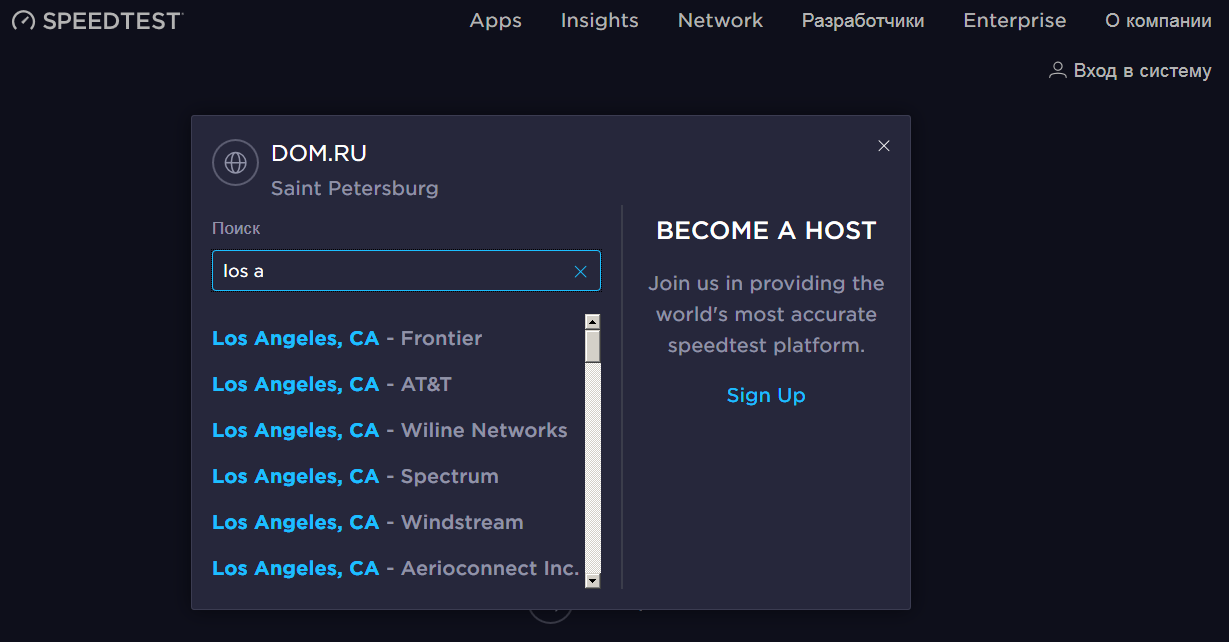Click the user profile icon
The height and width of the screenshot is (642, 1229).
(x=1057, y=70)
